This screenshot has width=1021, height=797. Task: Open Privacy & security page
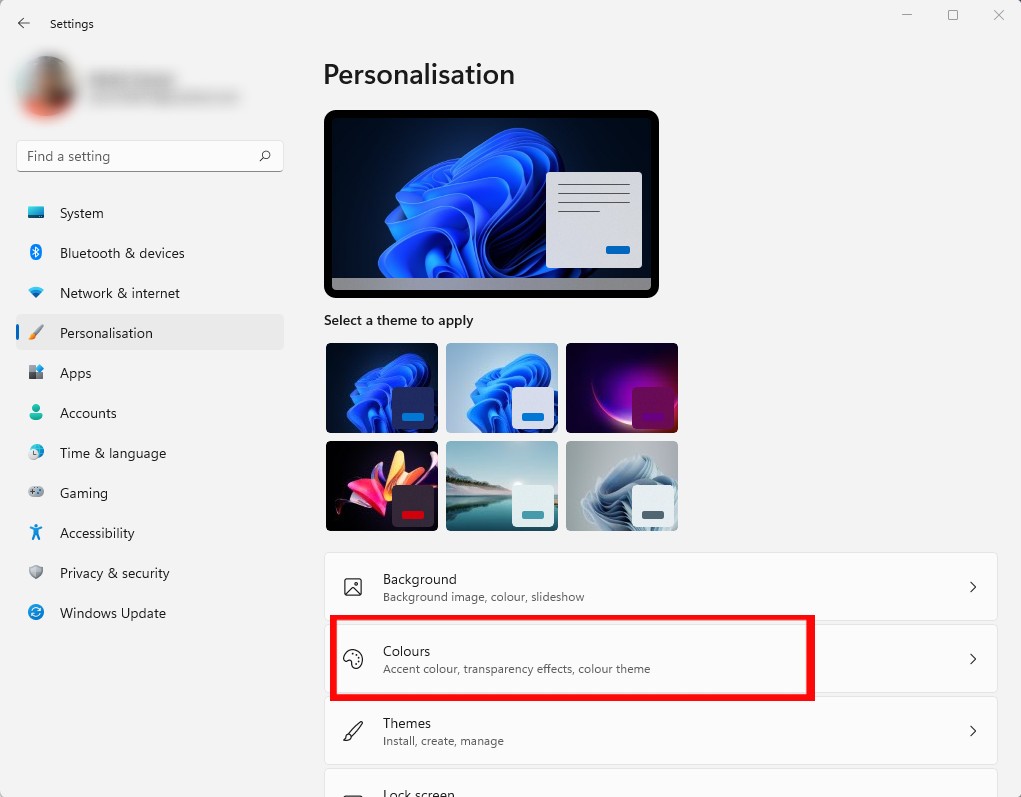[x=150, y=573]
